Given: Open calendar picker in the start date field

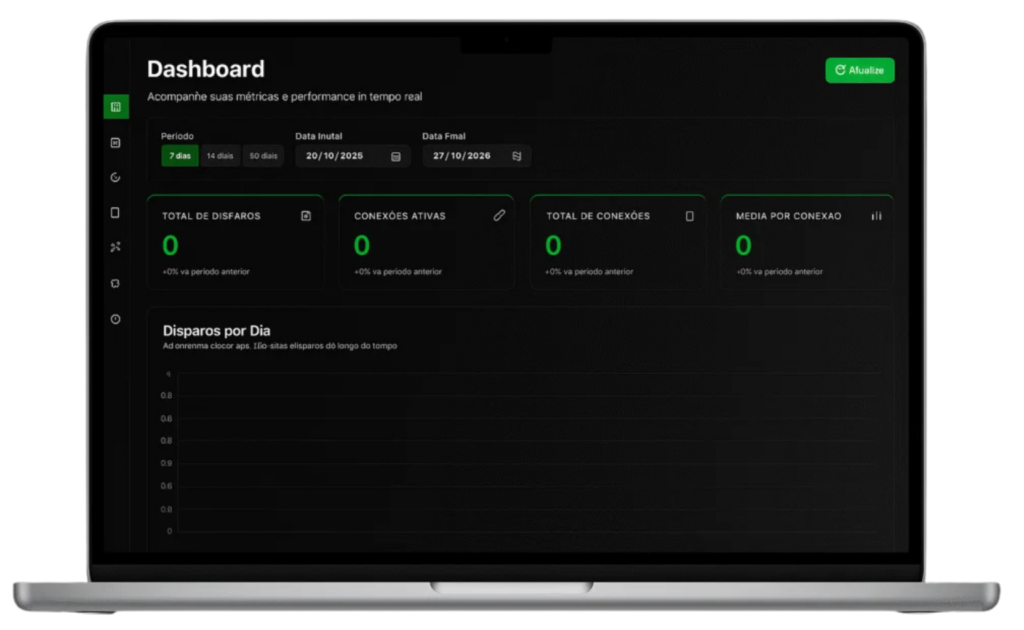Looking at the screenshot, I should (x=396, y=156).
